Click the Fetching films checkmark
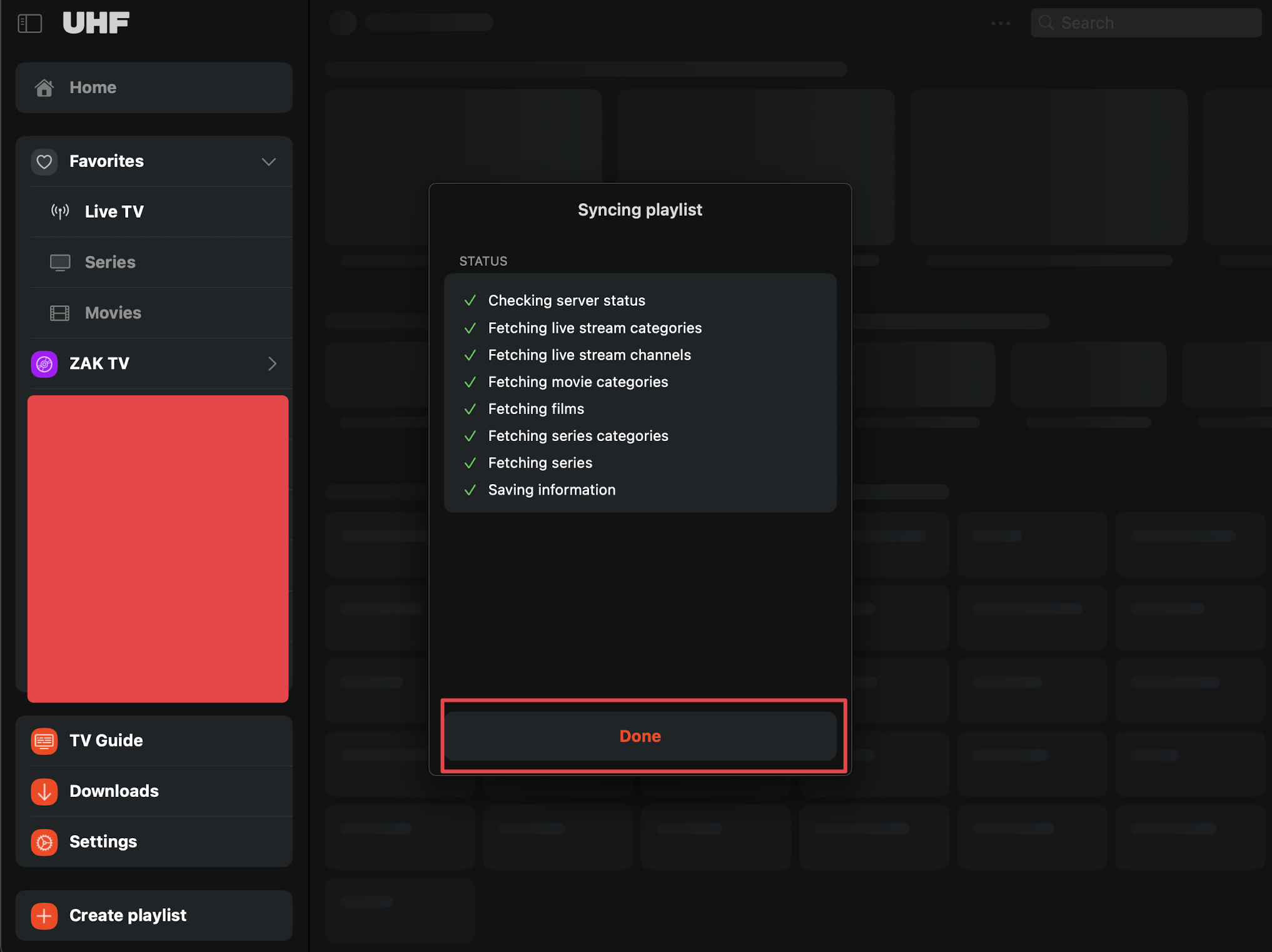 [x=470, y=409]
